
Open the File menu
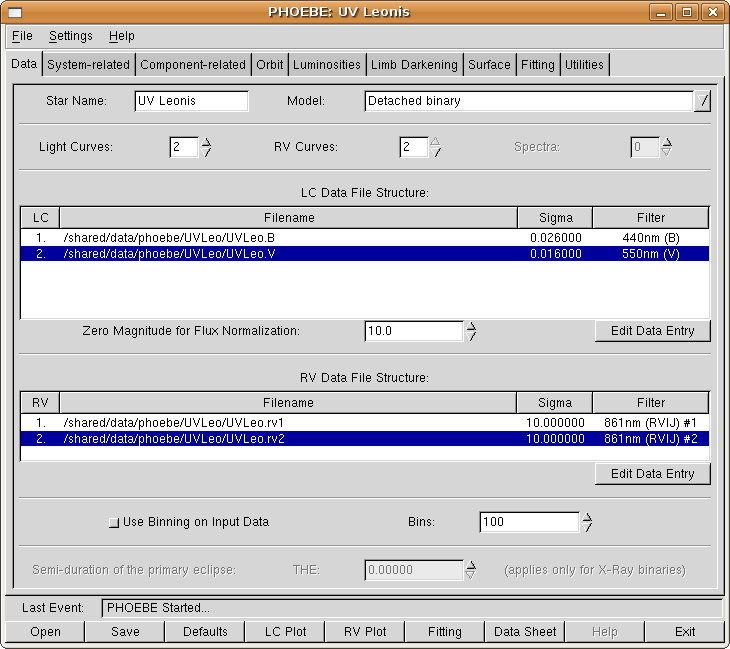22,36
